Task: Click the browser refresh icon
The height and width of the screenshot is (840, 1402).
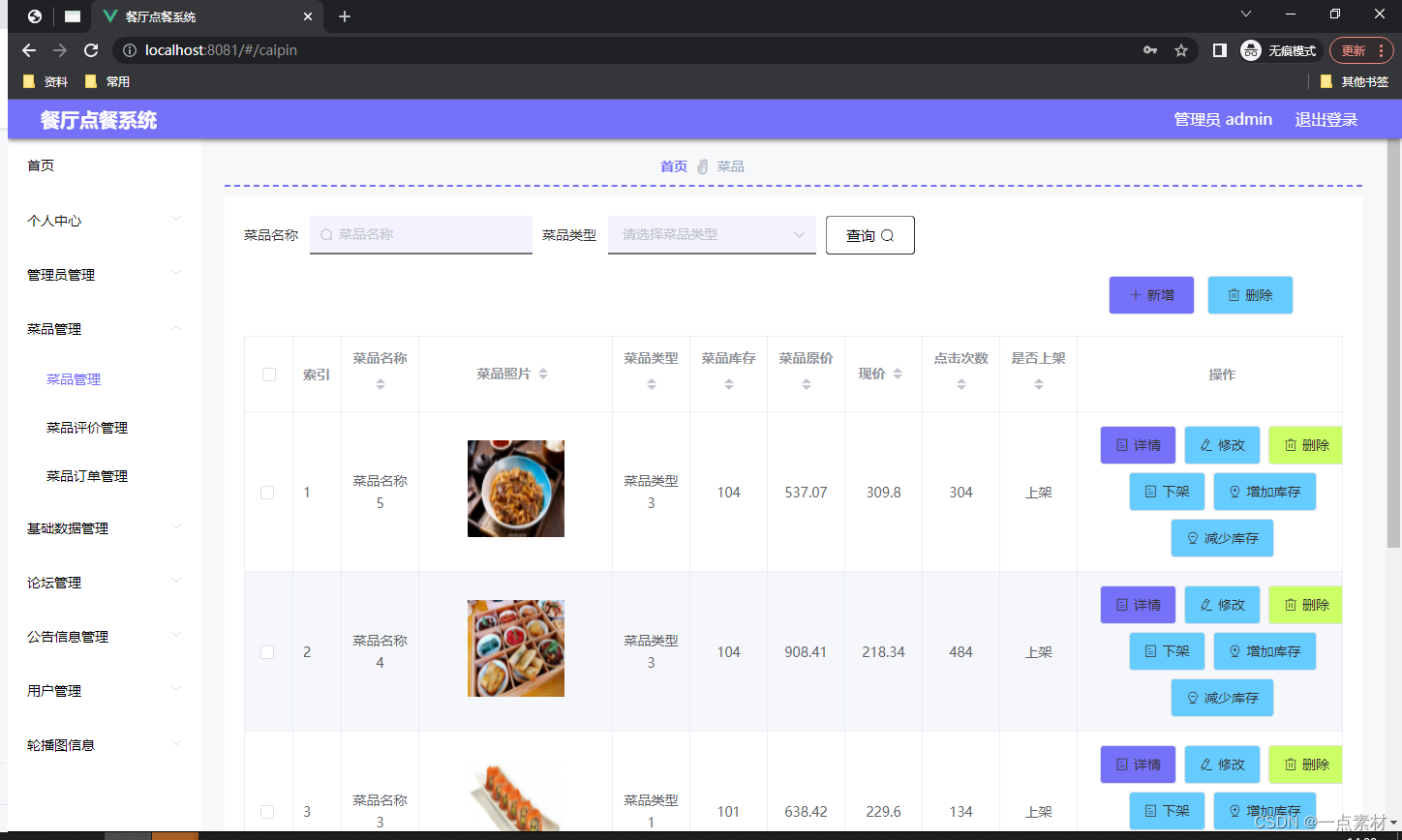Action: click(x=90, y=49)
